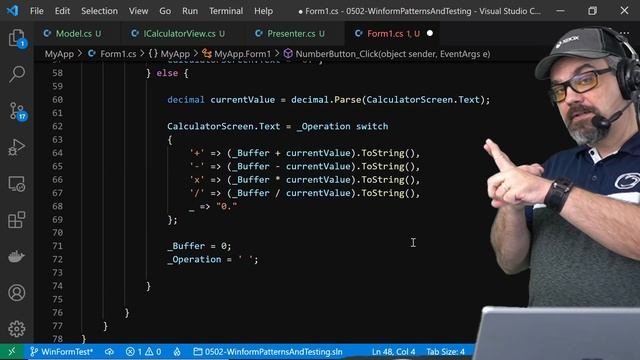Screen dimensions: 640x360
Task: Open the View menu
Action: point(138,11)
